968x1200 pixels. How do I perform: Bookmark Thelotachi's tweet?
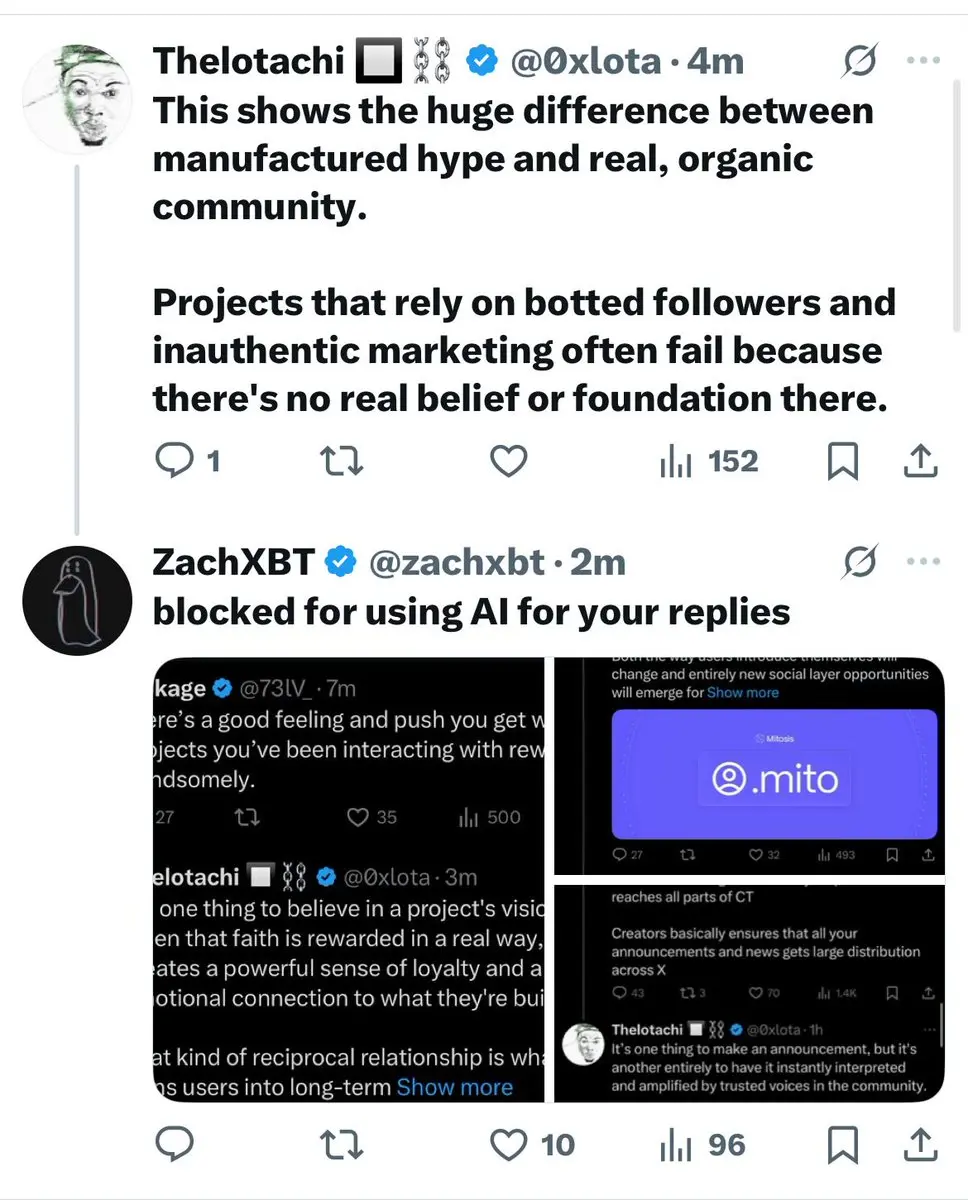(x=842, y=461)
